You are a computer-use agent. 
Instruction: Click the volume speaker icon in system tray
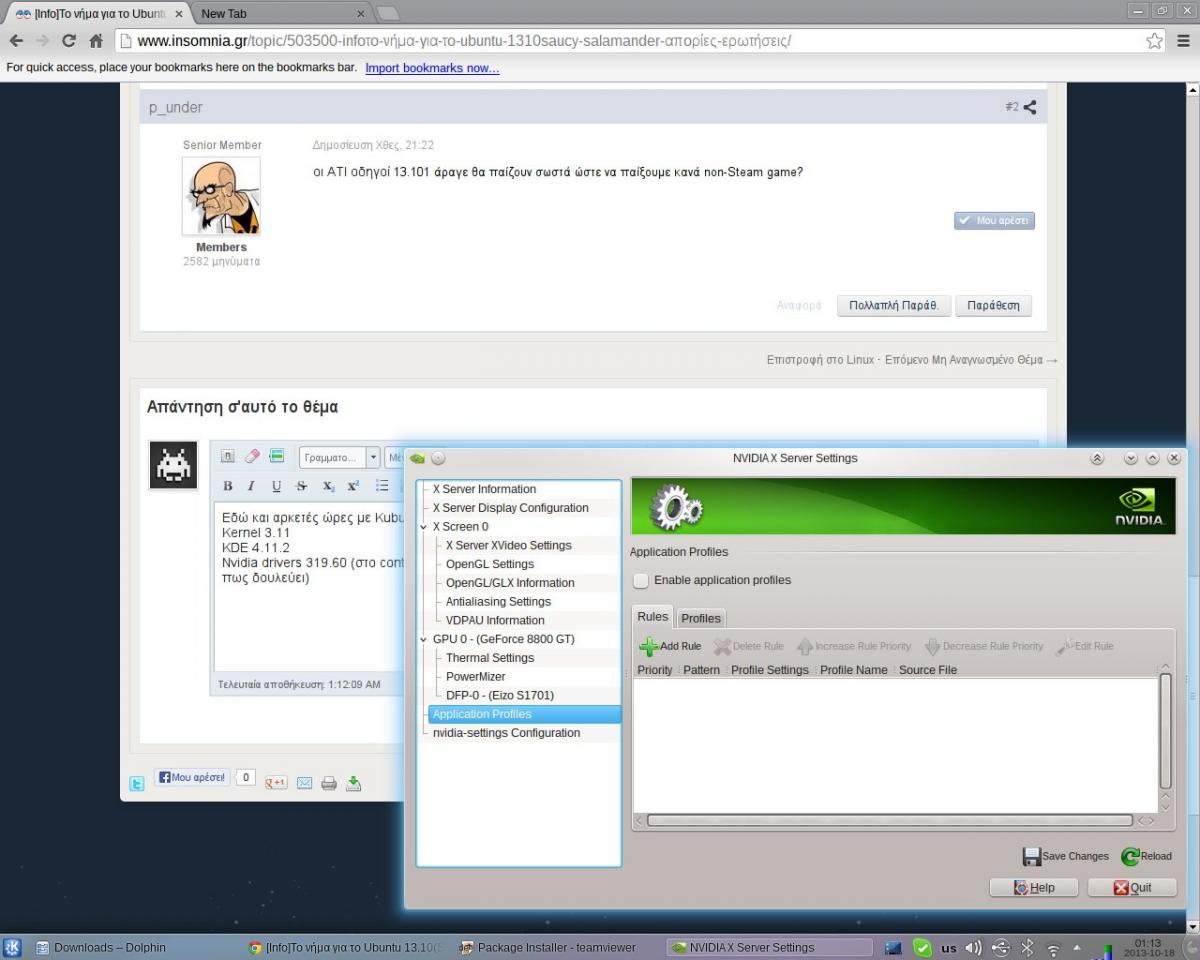pyautogui.click(x=974, y=947)
